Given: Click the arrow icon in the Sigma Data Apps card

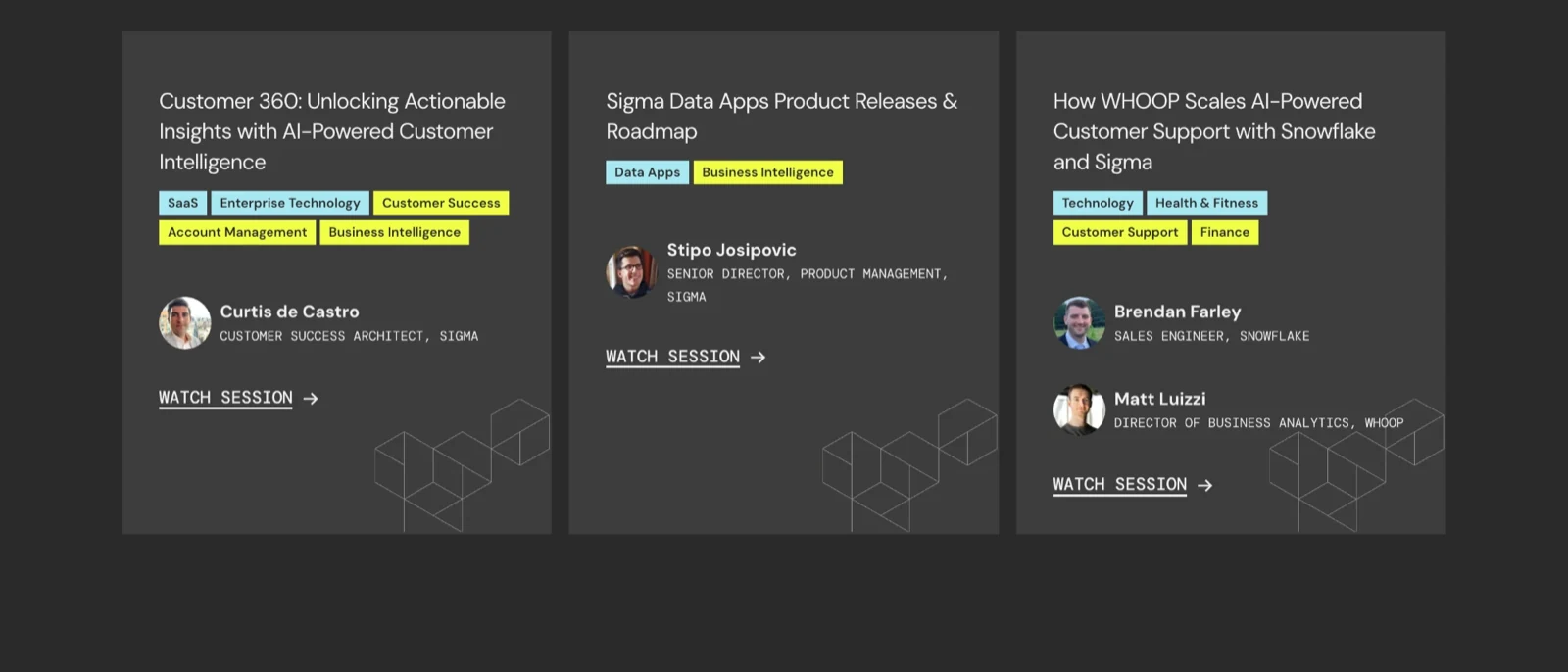Looking at the screenshot, I should coord(758,358).
